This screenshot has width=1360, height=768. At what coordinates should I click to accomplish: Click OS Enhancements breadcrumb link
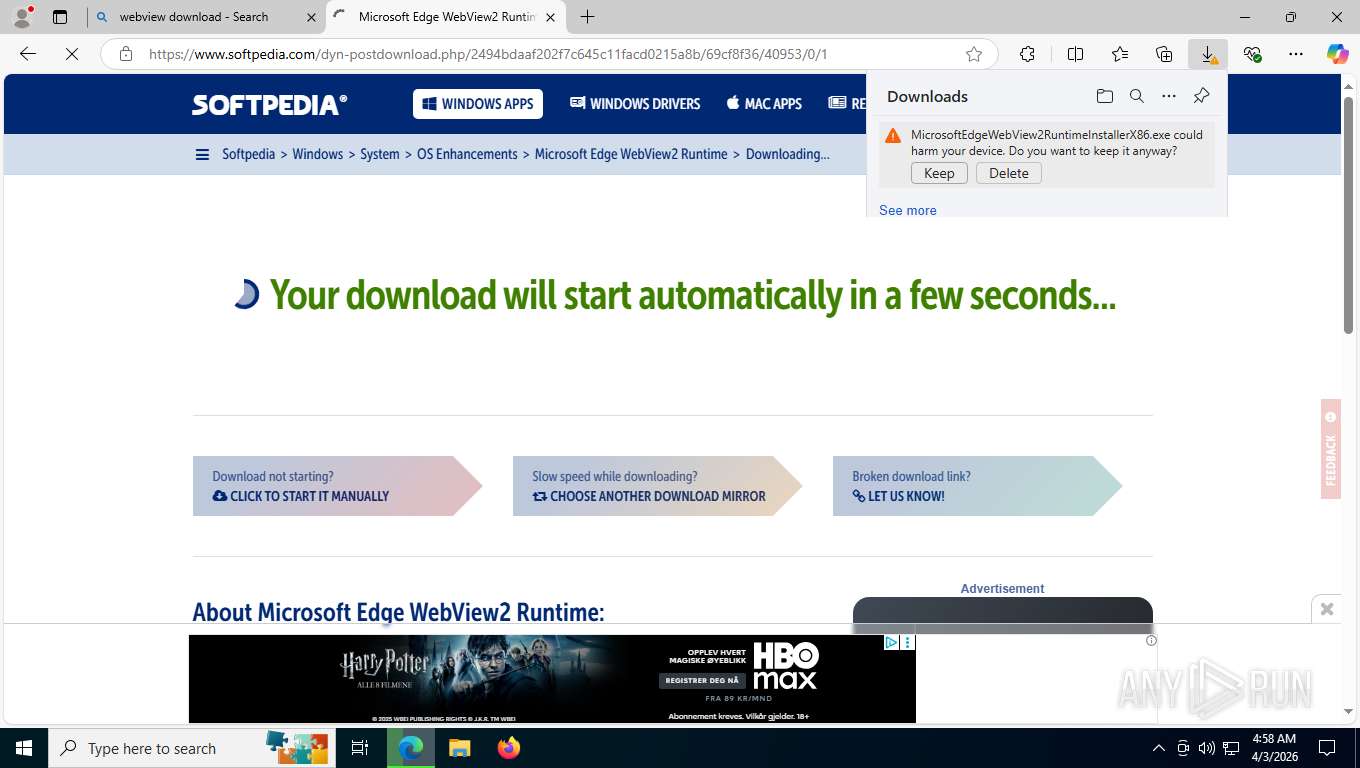[x=467, y=154]
